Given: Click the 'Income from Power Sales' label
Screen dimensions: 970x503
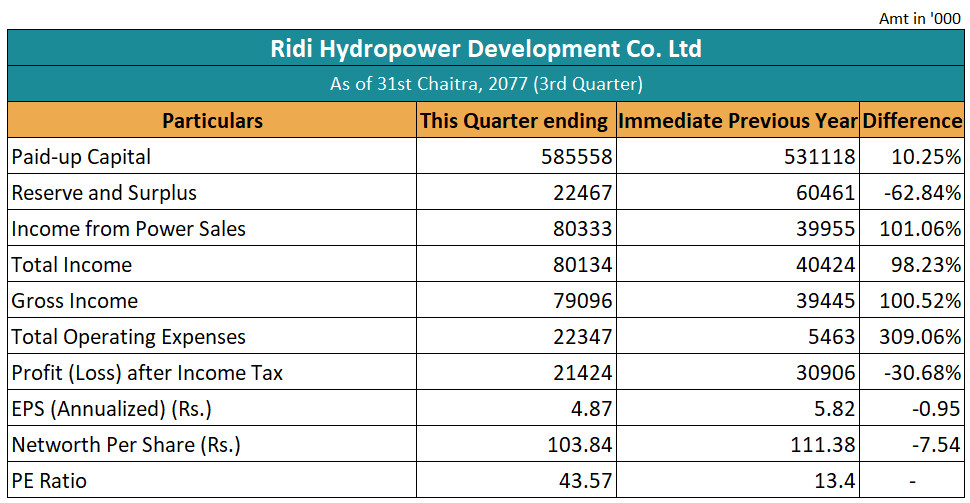Looking at the screenshot, I should click(x=129, y=228).
